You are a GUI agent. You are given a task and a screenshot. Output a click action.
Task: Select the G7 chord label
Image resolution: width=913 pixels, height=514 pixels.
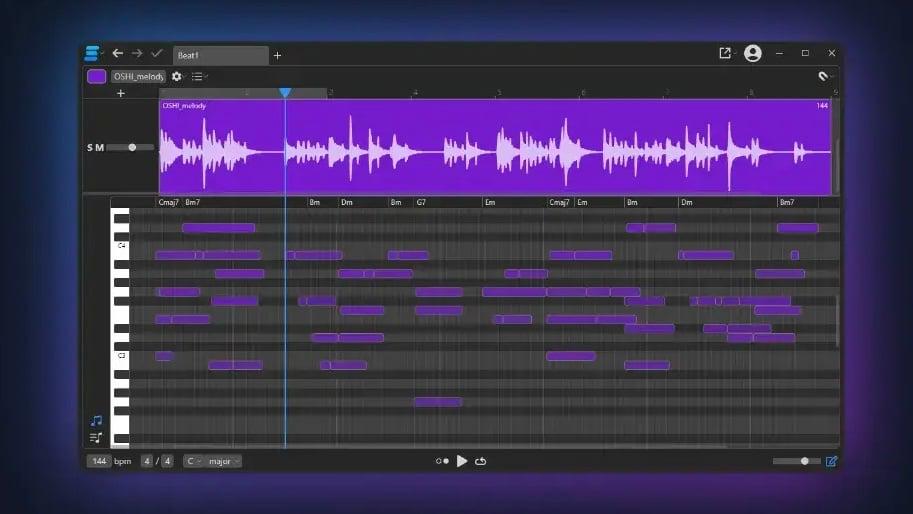[421, 203]
